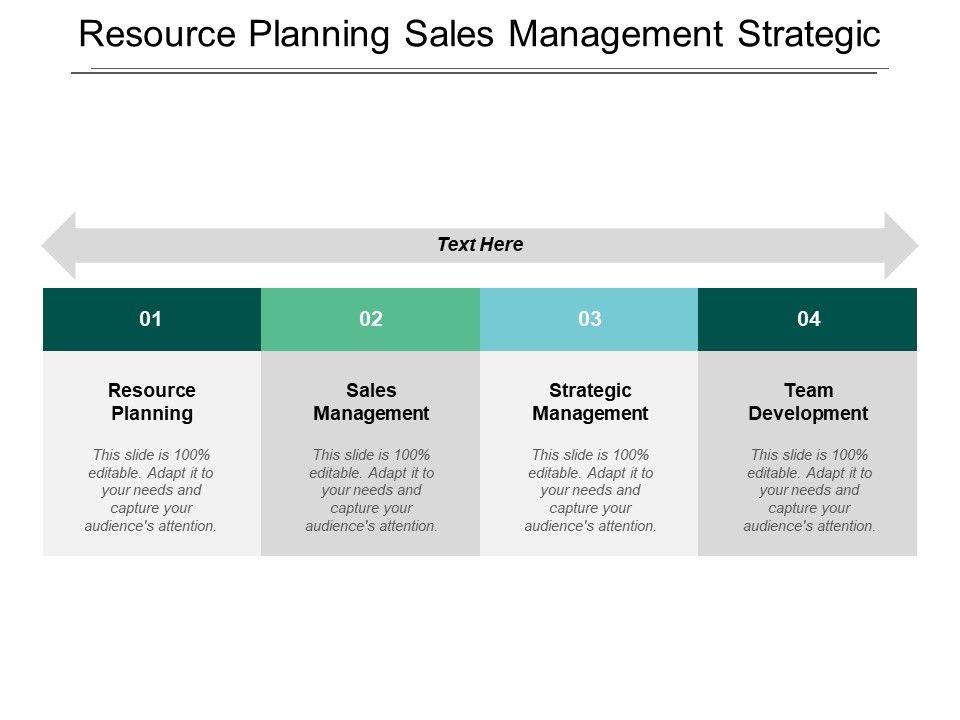This screenshot has height=720, width=960.
Task: Click the "Resource Planning" column heading
Action: tap(152, 401)
